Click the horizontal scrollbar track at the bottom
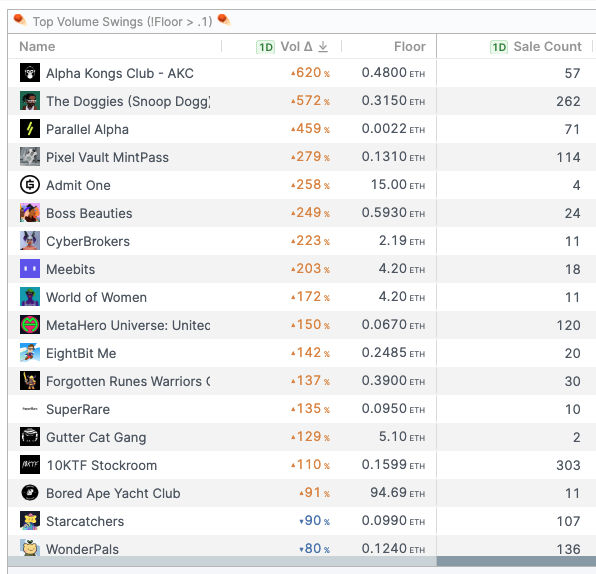This screenshot has height=574, width=596. point(222,561)
